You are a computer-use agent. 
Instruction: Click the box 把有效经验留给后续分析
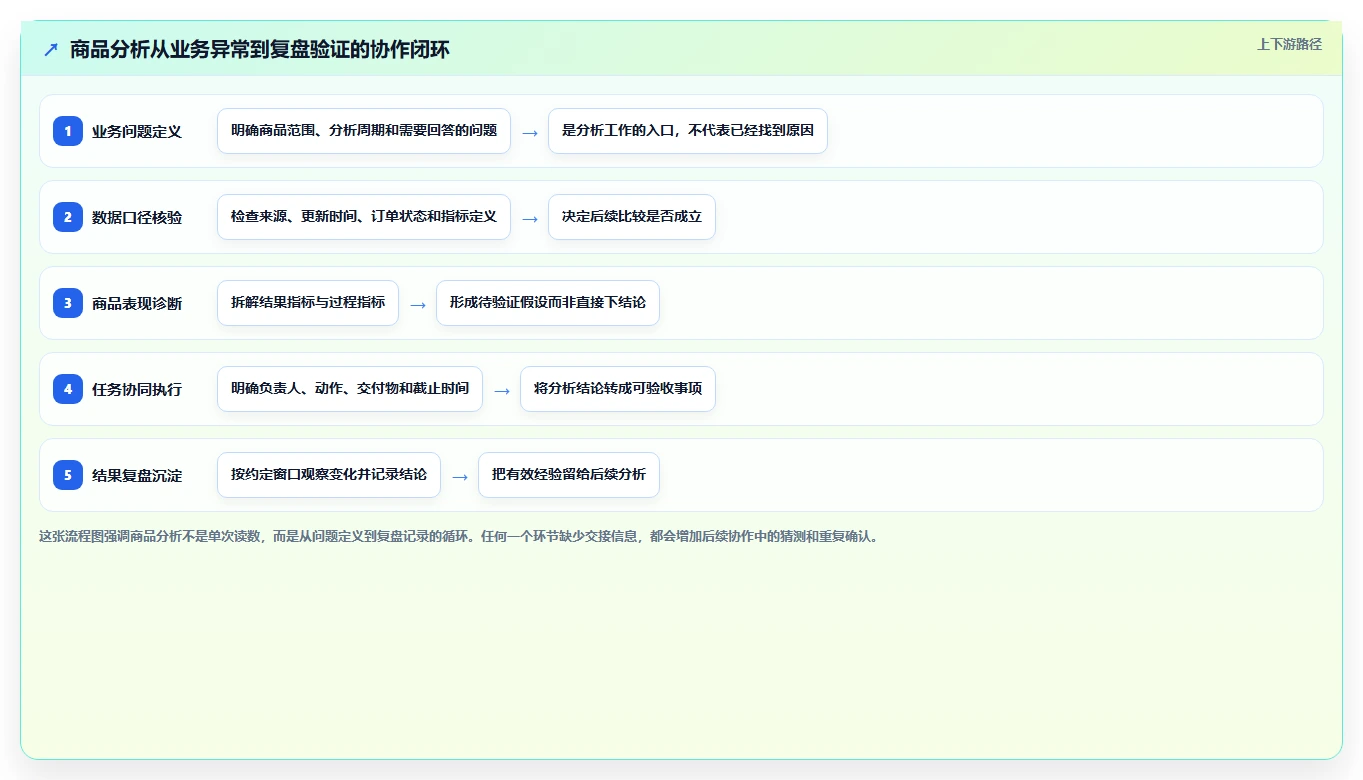coord(569,475)
